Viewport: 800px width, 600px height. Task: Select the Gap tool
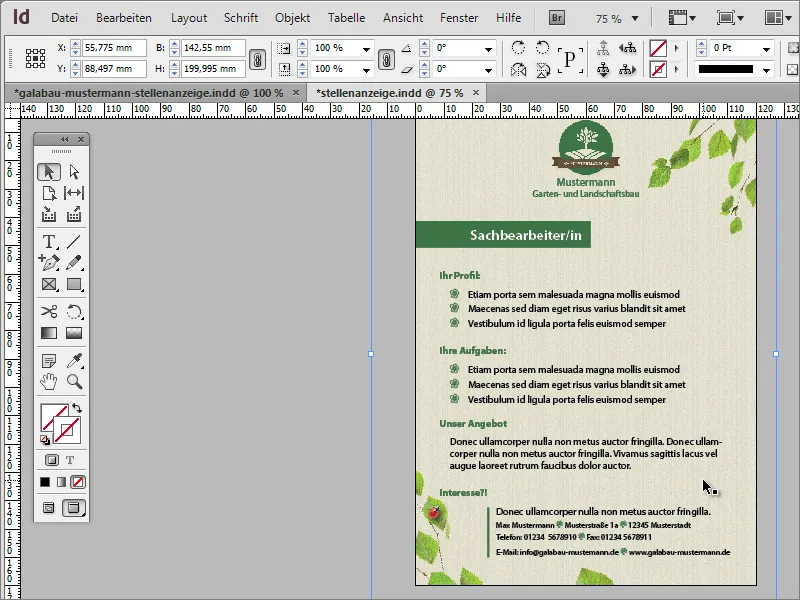click(x=74, y=193)
